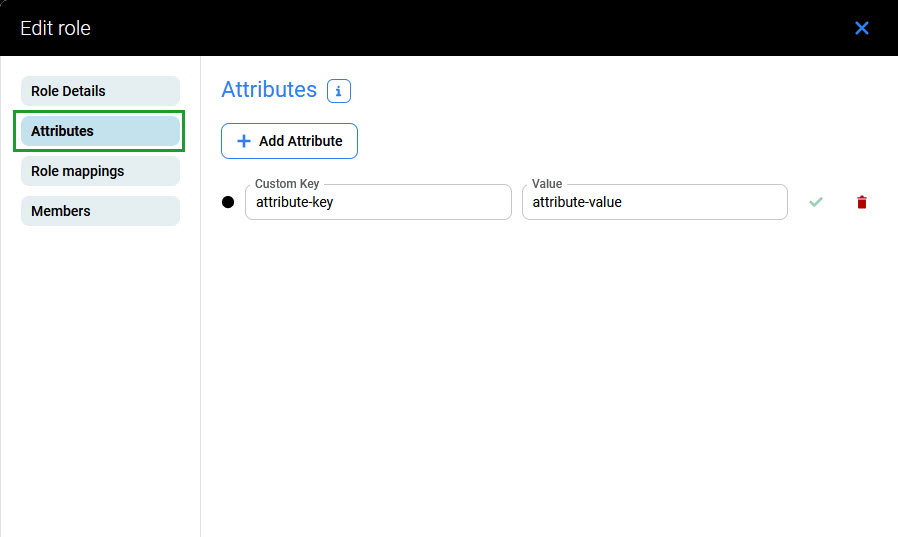This screenshot has height=537, width=898.
Task: Click the blue Attributes heading text
Action: 269,90
